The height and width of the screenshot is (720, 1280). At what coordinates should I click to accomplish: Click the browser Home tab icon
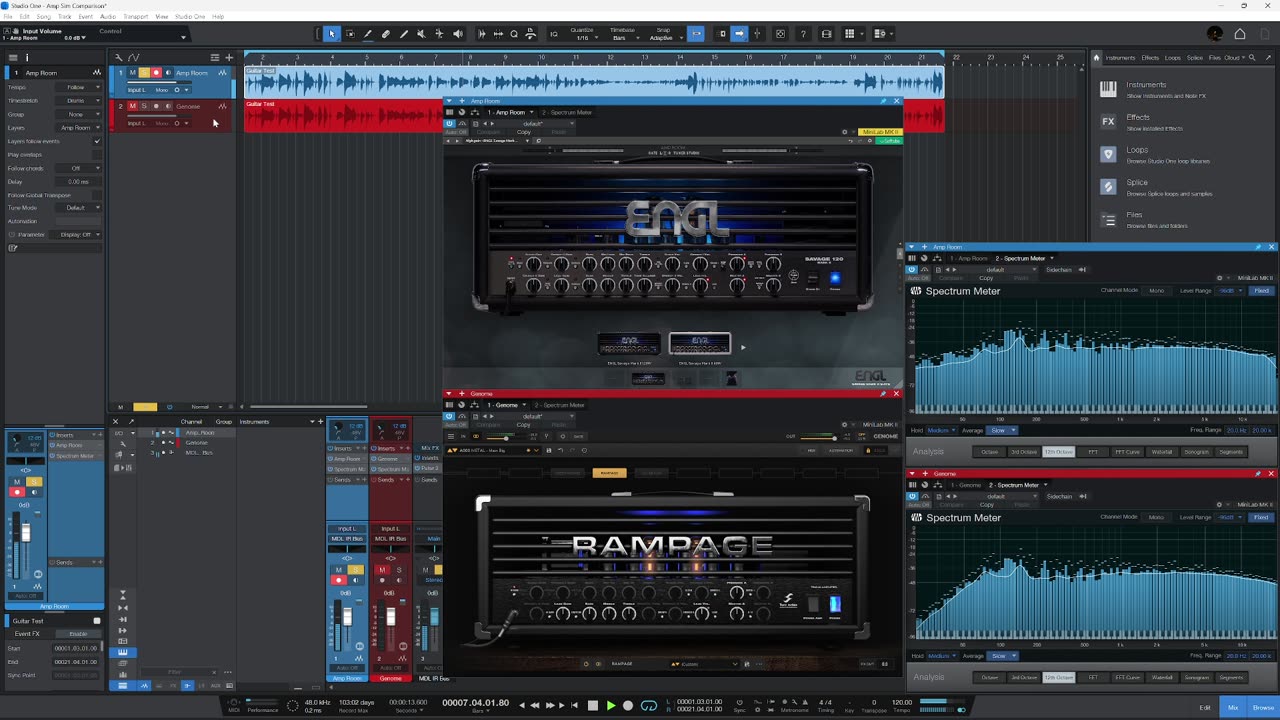1096,58
